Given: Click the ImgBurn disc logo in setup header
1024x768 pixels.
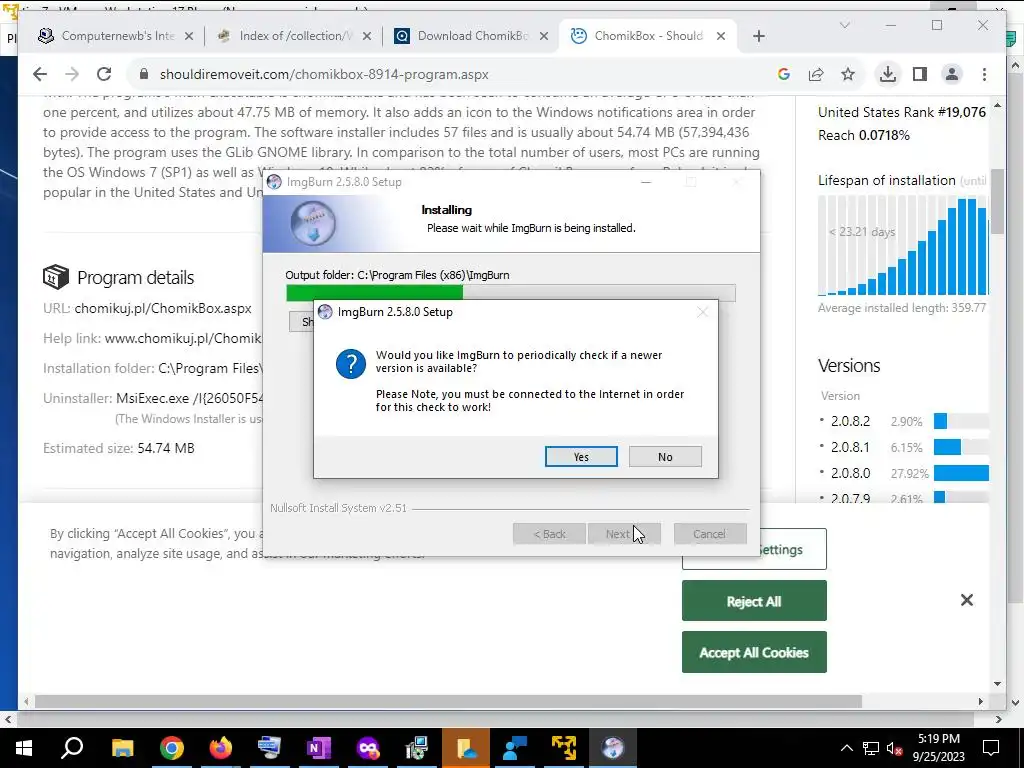Looking at the screenshot, I should 313,223.
